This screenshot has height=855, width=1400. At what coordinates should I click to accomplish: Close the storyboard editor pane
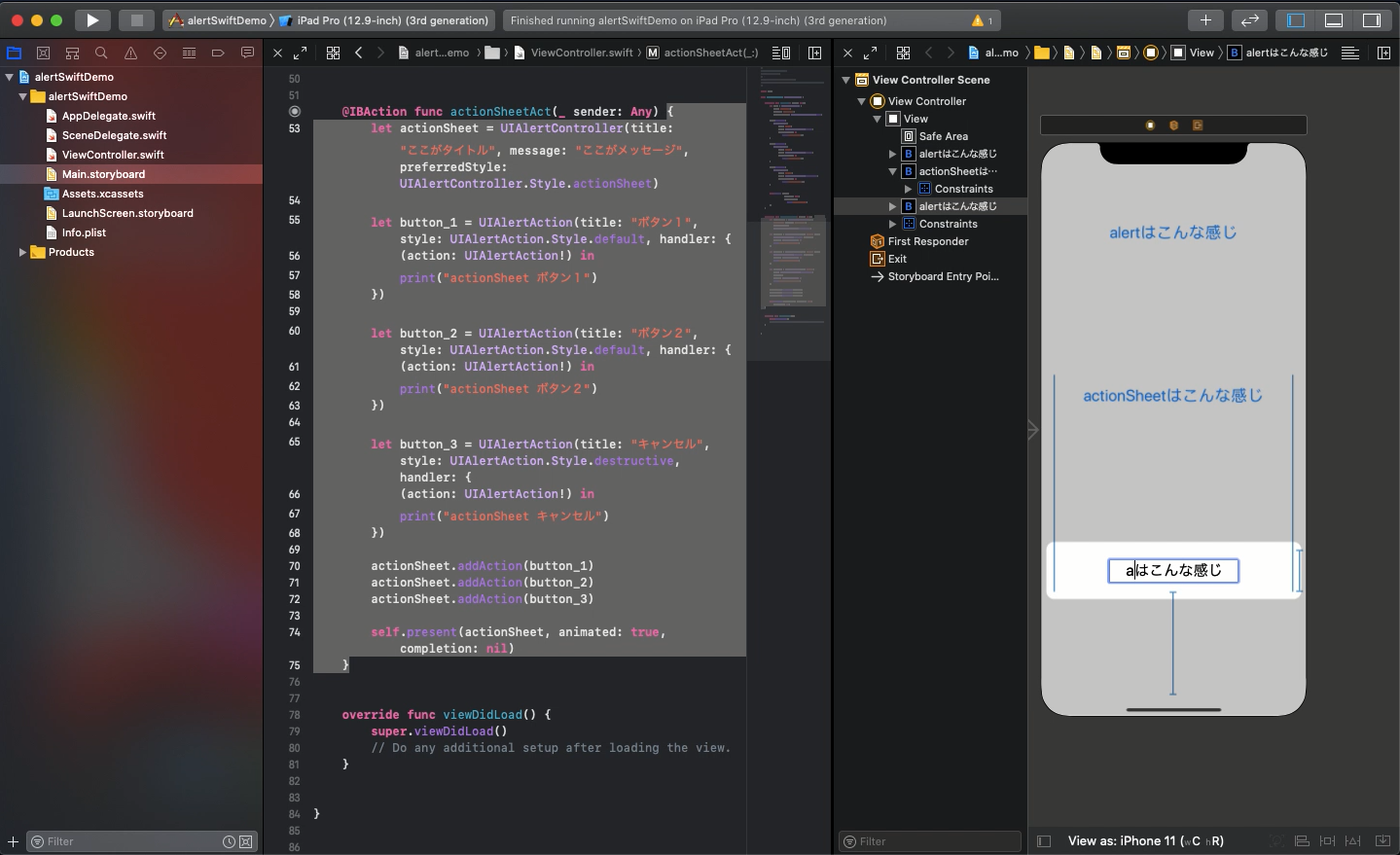tap(848, 53)
